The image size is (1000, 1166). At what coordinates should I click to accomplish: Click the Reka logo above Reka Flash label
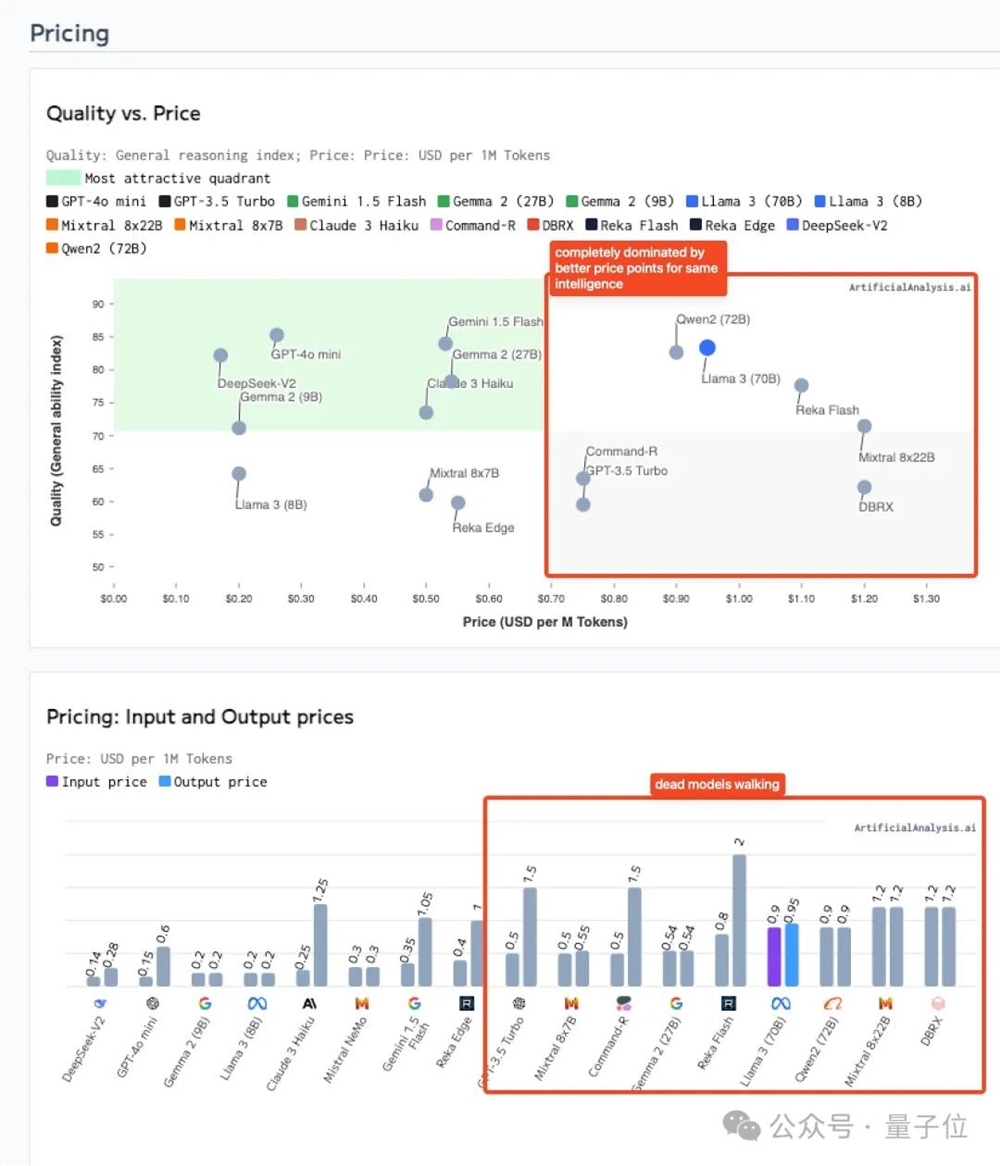(x=729, y=1003)
